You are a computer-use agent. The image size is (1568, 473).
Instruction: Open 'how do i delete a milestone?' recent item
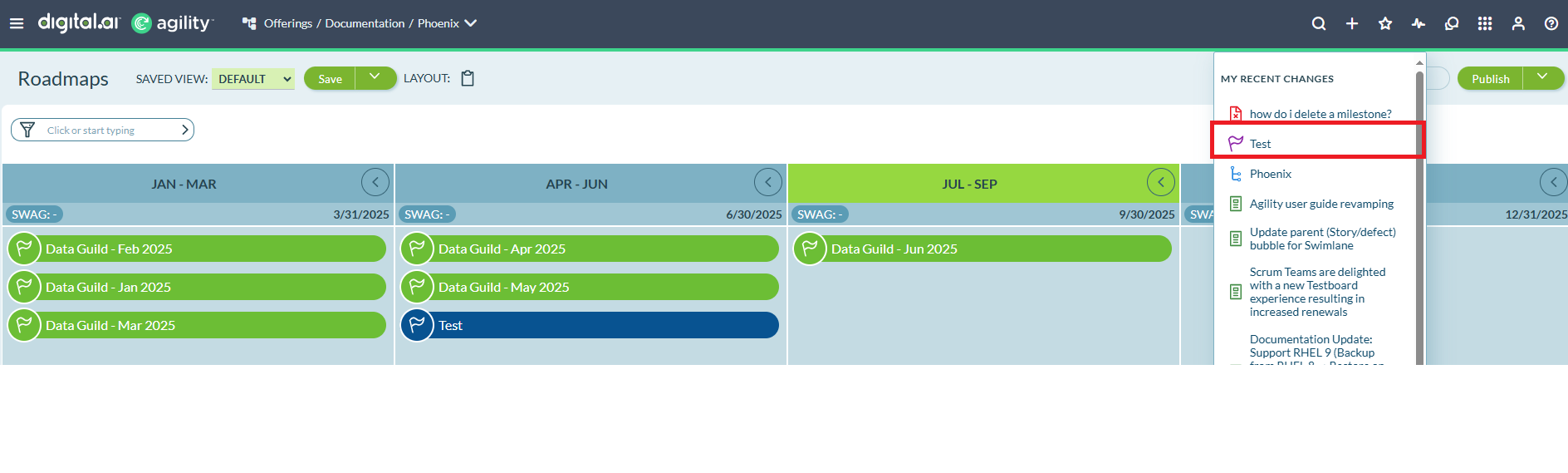pos(1321,114)
